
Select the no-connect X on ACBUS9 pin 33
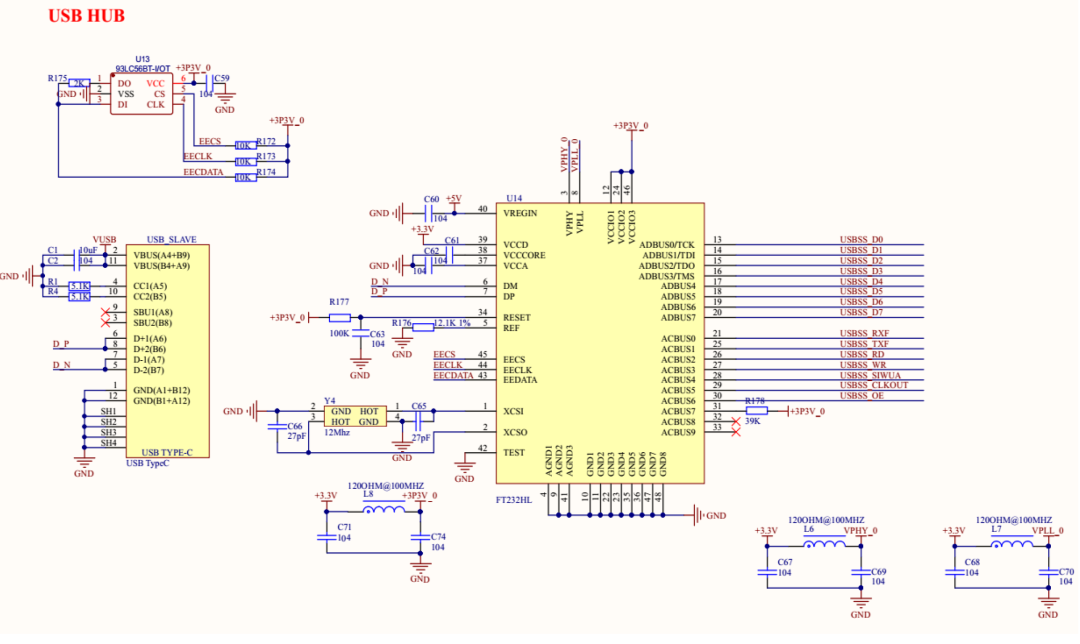pyautogui.click(x=736, y=432)
